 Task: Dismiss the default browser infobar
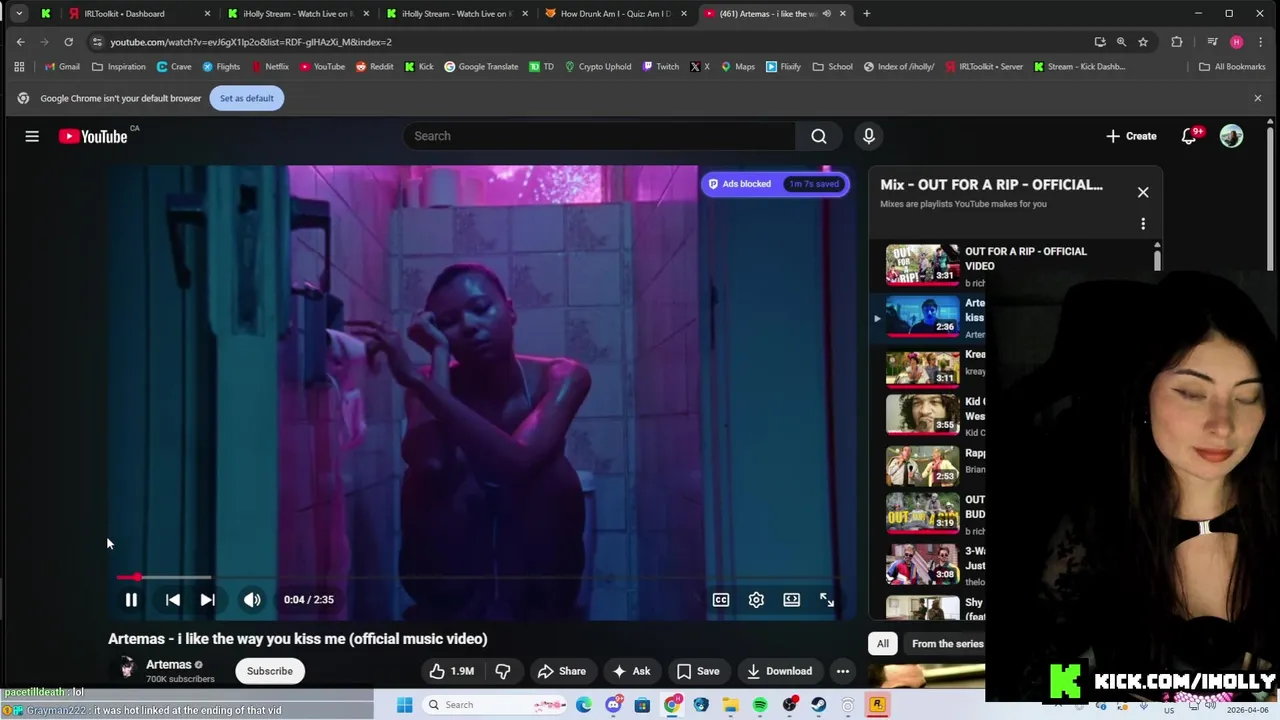click(1258, 98)
